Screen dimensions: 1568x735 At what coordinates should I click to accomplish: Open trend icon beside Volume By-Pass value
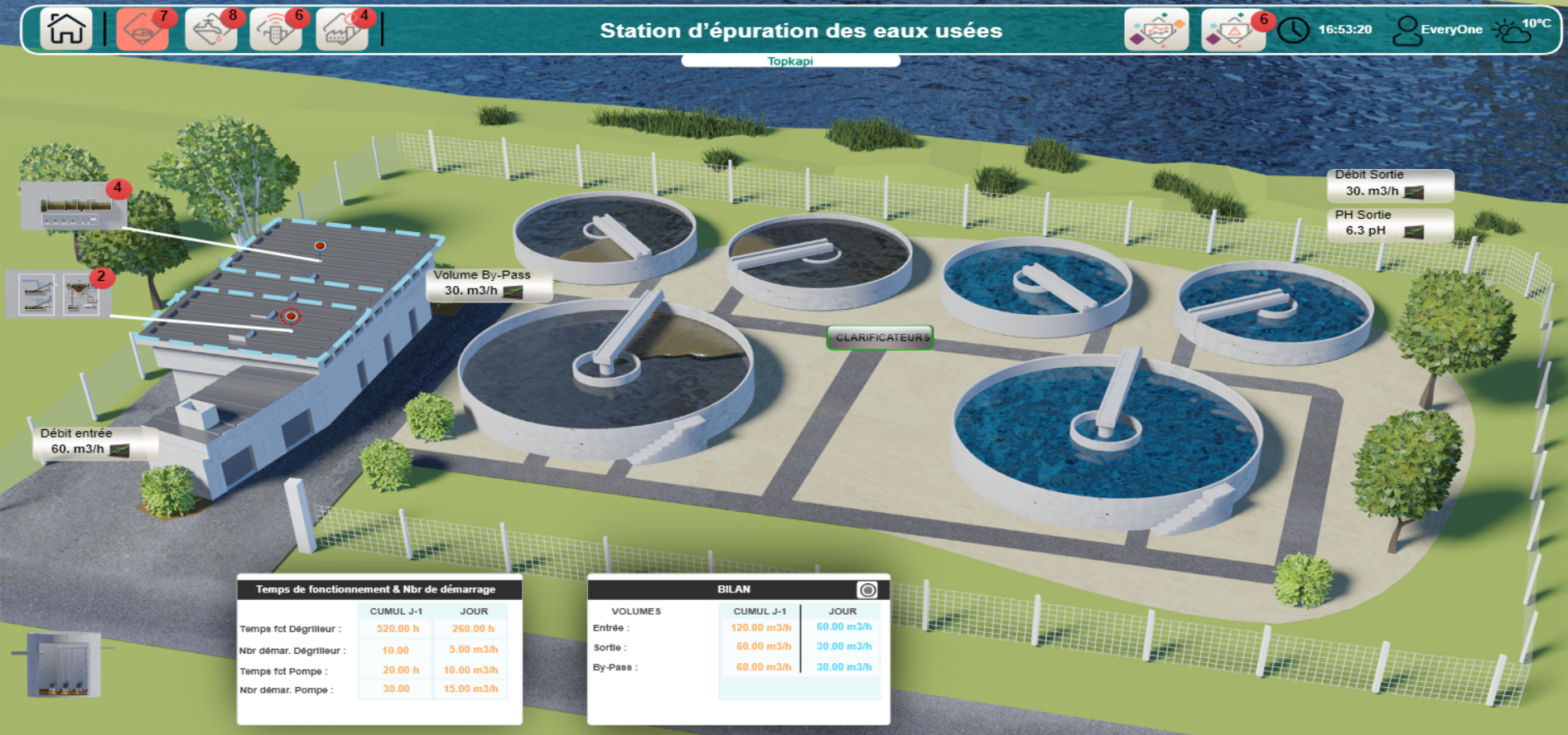pos(513,292)
